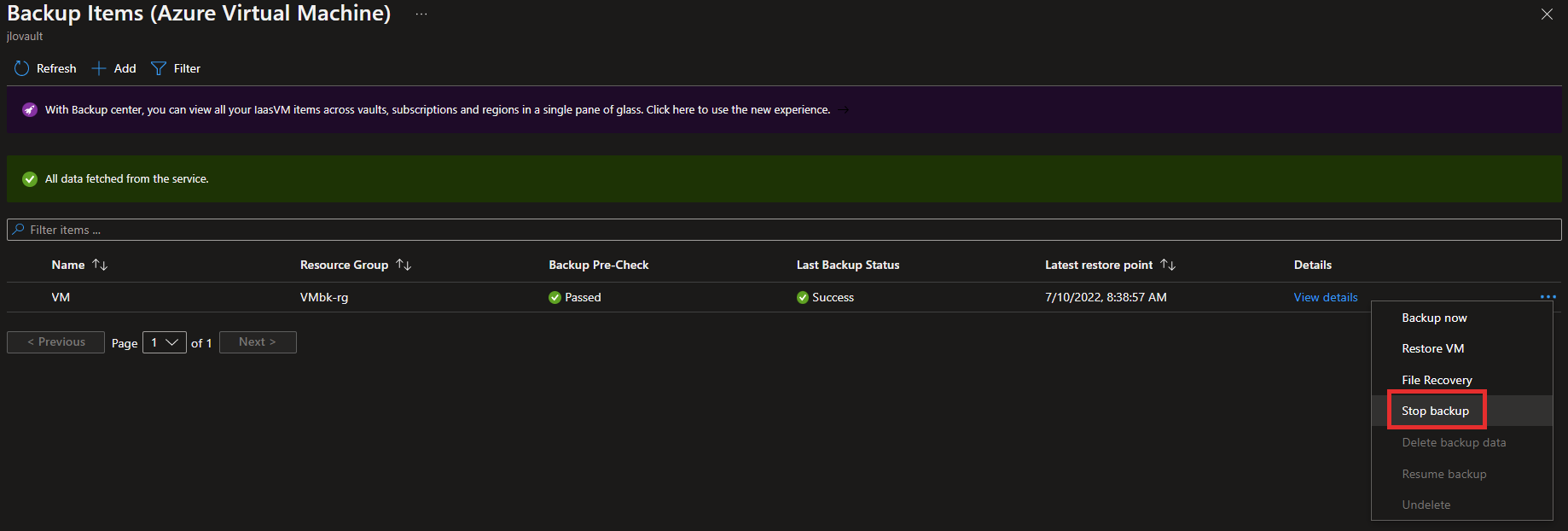Click the Filter toolbar label
The height and width of the screenshot is (531, 1568).
(x=187, y=68)
